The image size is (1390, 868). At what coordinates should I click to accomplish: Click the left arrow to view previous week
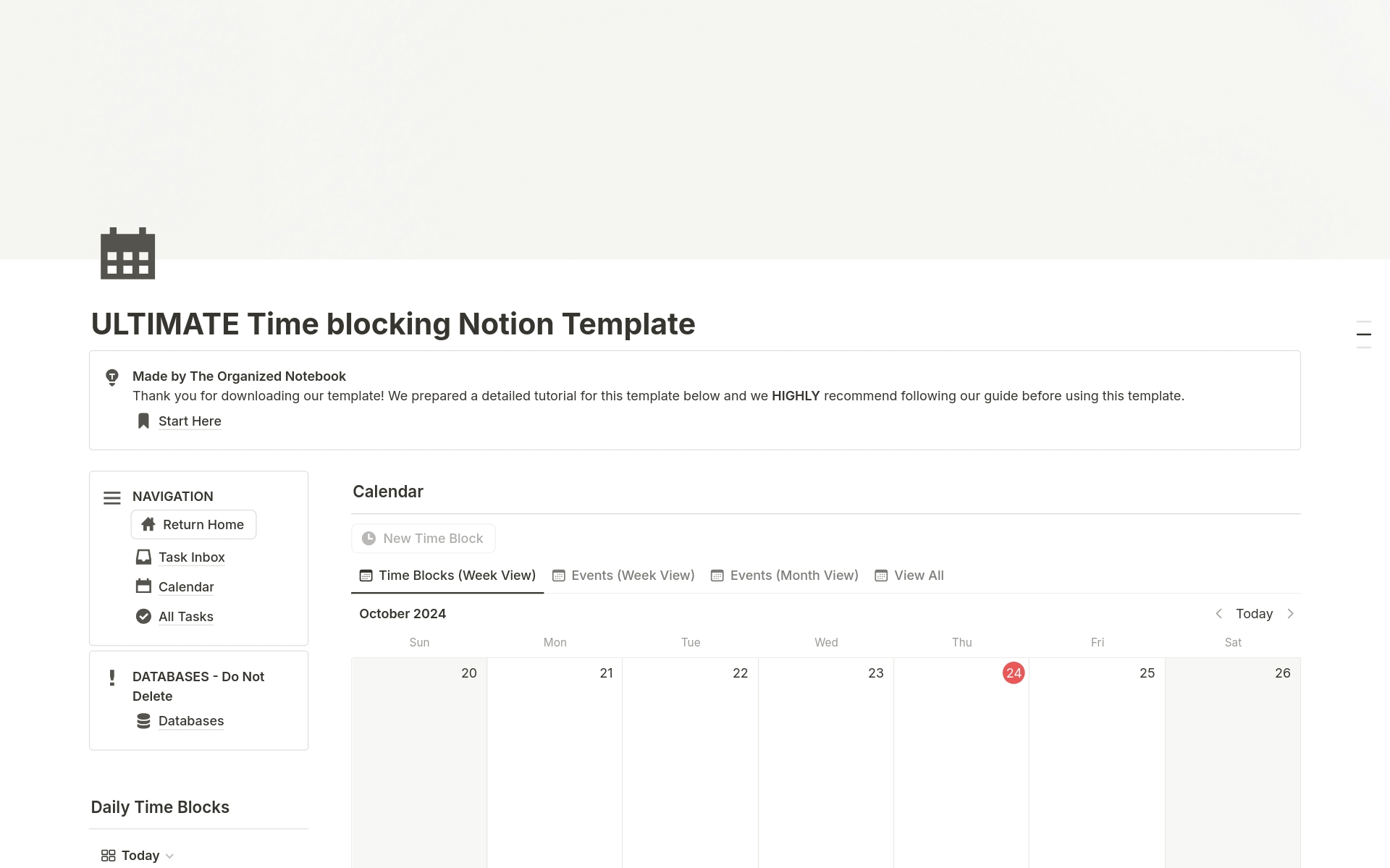coord(1219,613)
